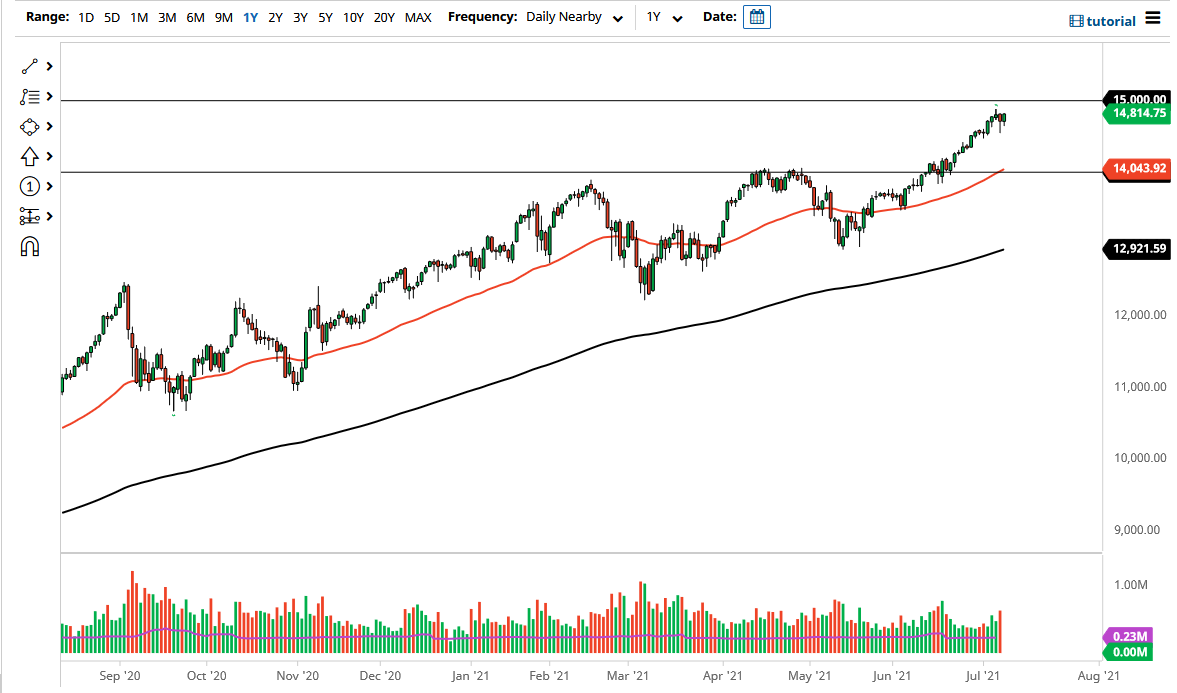Click the tutorial film strip icon
1177x693 pixels.
(1077, 20)
